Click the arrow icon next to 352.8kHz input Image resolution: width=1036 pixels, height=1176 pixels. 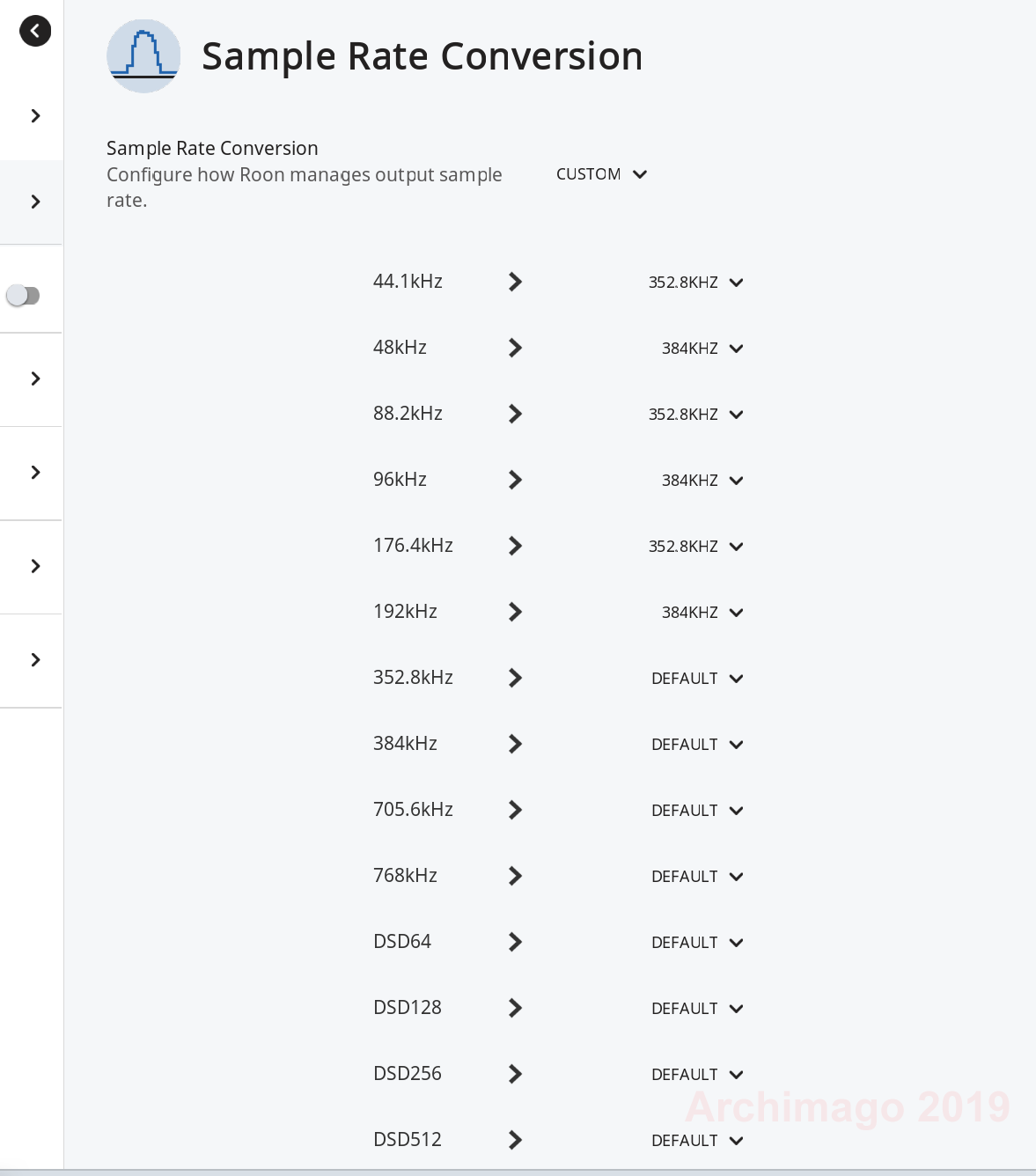tap(516, 678)
